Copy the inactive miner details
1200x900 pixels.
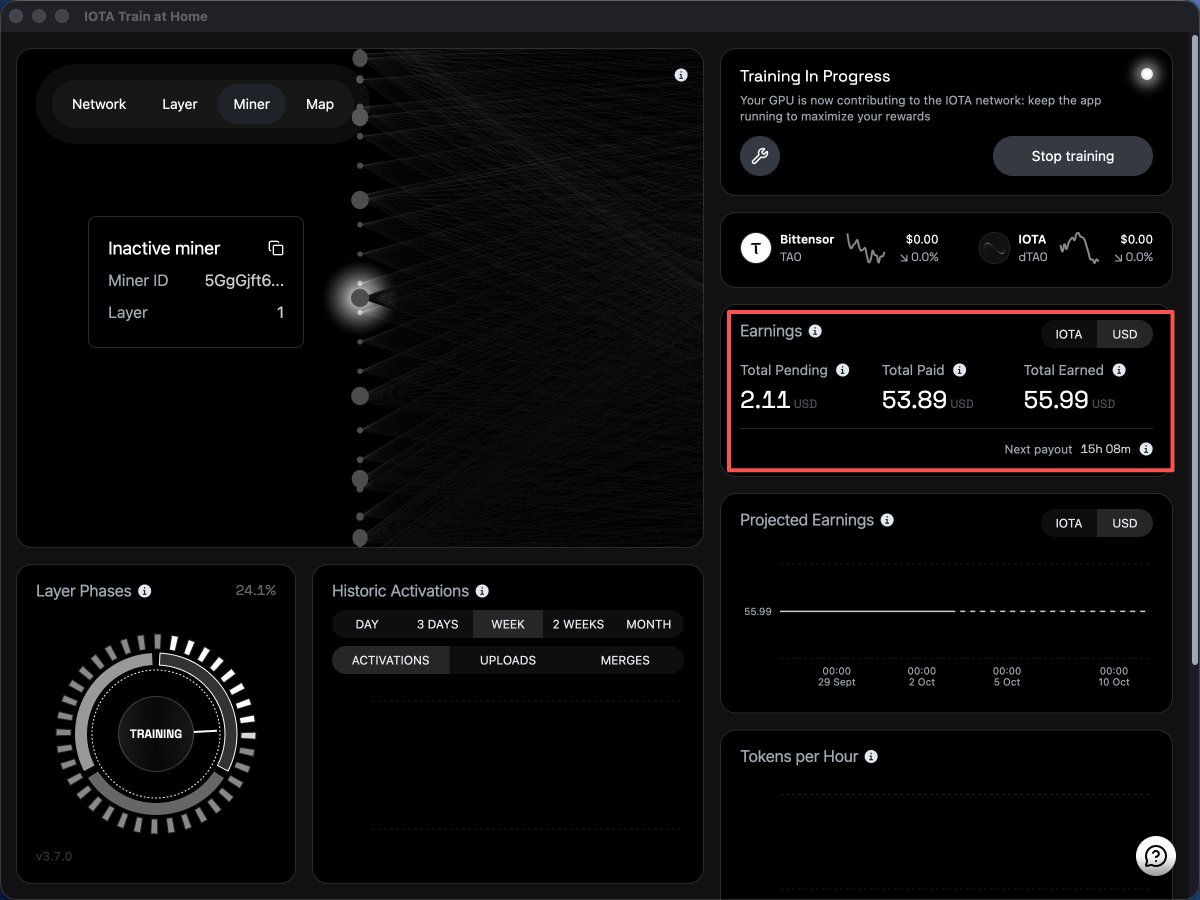pos(276,248)
